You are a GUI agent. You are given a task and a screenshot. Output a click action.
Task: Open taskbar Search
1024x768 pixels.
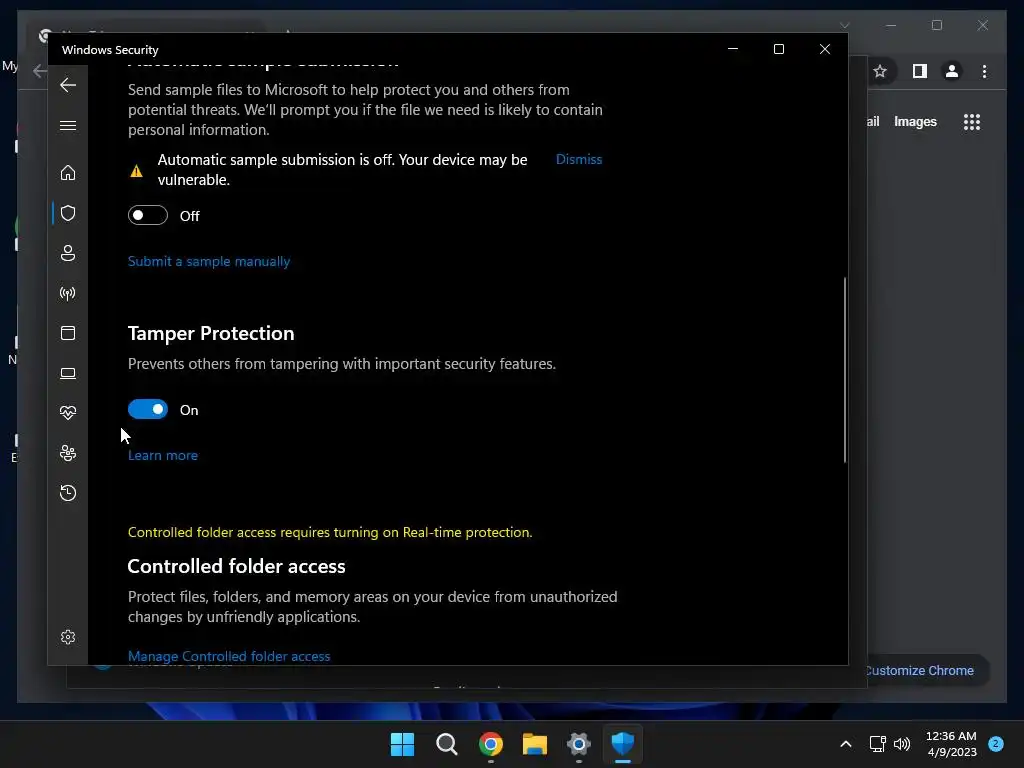(x=447, y=744)
